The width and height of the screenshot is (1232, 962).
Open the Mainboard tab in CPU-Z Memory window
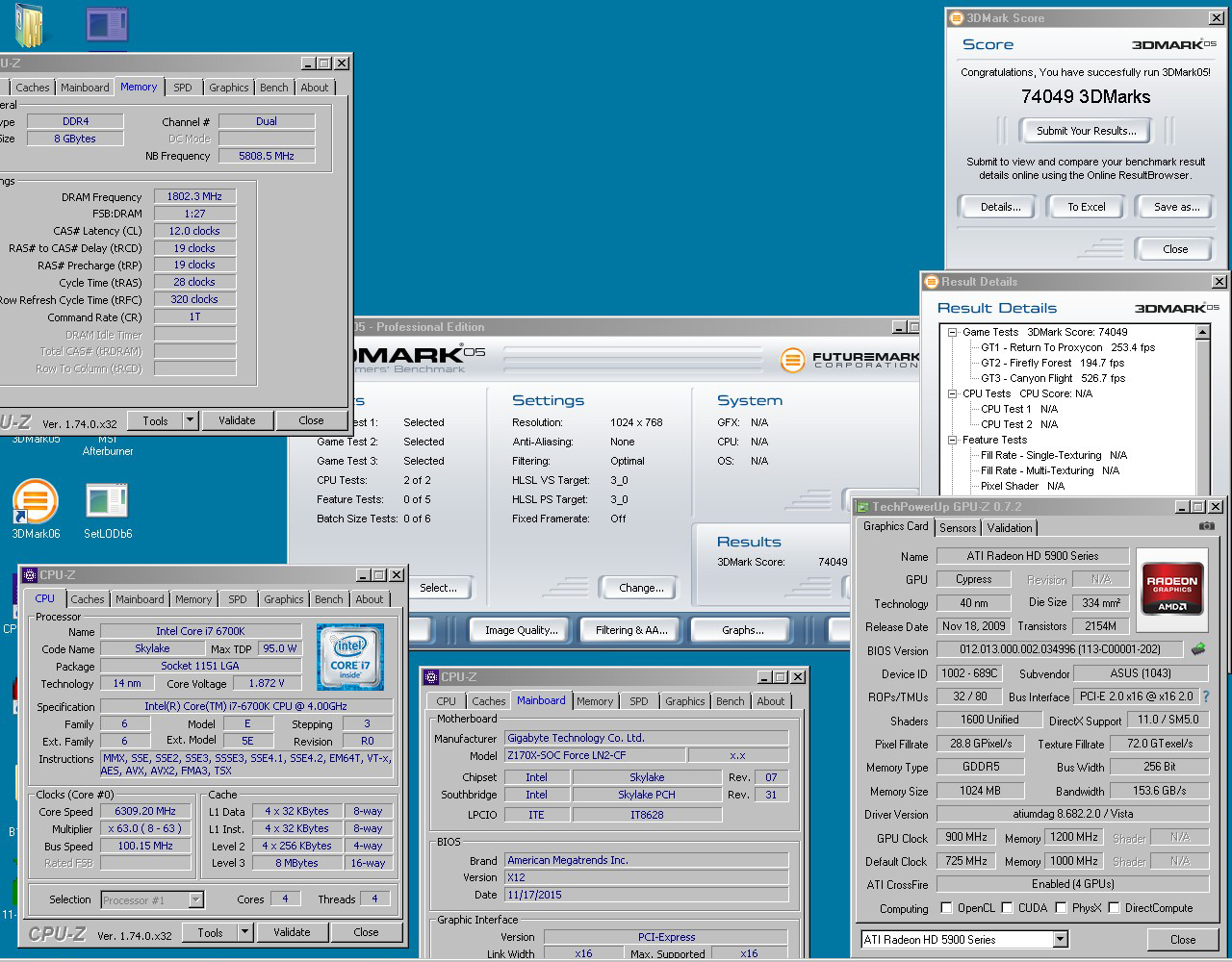tap(85, 88)
